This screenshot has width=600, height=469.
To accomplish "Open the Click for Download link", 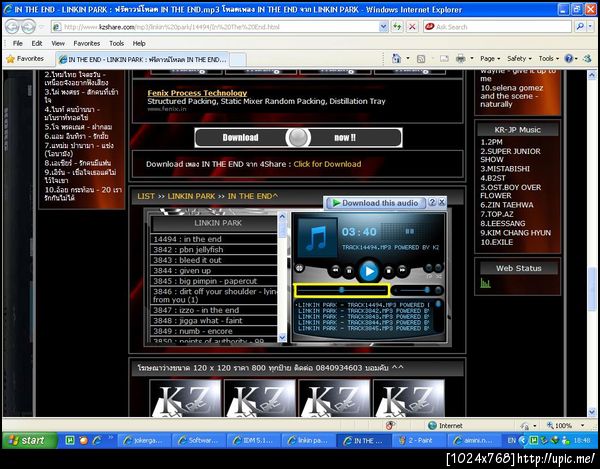I will pos(327,164).
